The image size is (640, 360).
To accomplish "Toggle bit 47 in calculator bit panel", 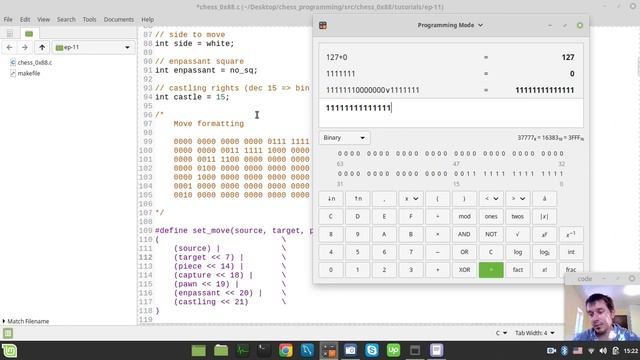I will point(456,154).
